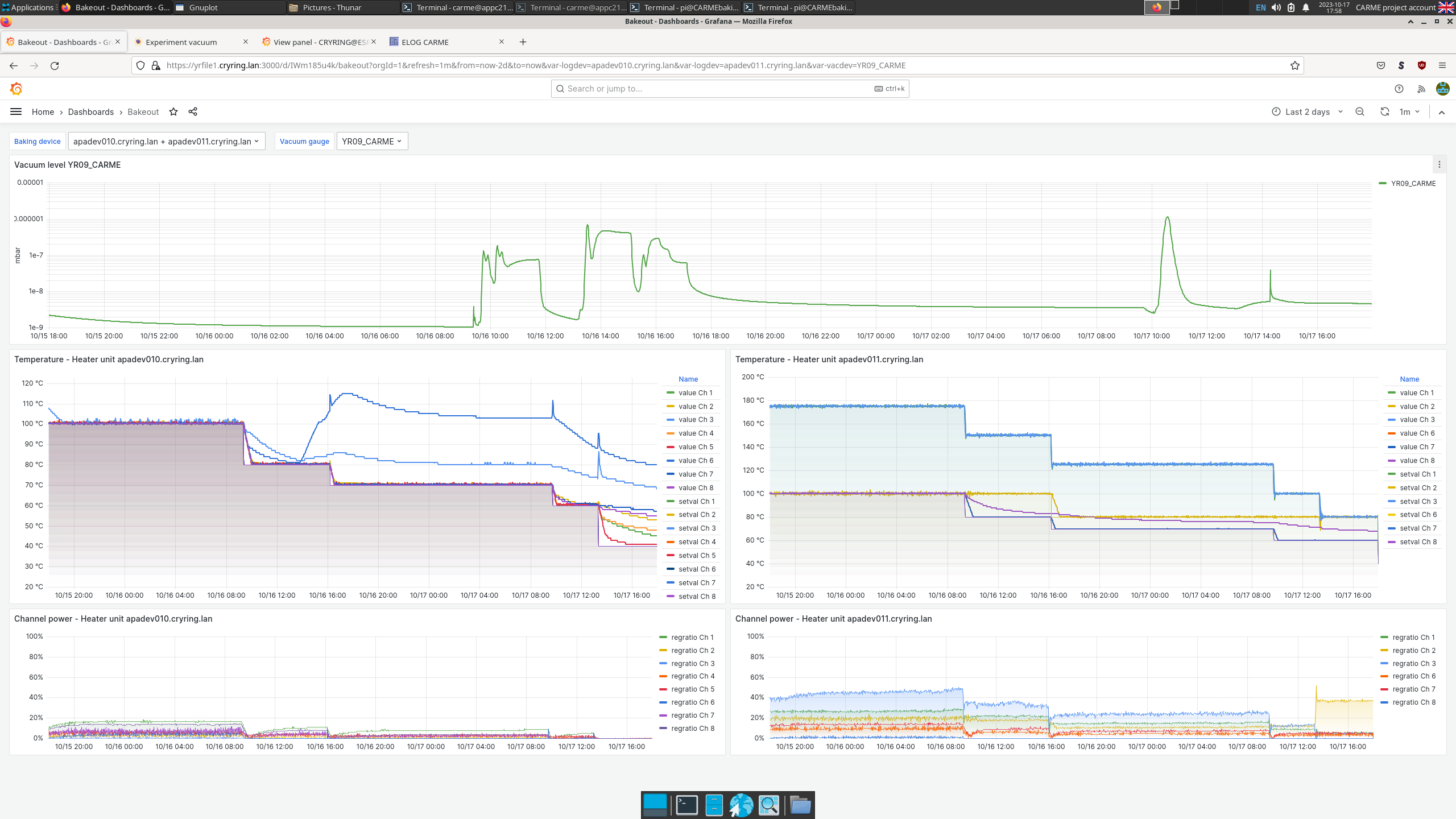This screenshot has width=1456, height=819.
Task: Open the help question mark icon
Action: (1399, 89)
